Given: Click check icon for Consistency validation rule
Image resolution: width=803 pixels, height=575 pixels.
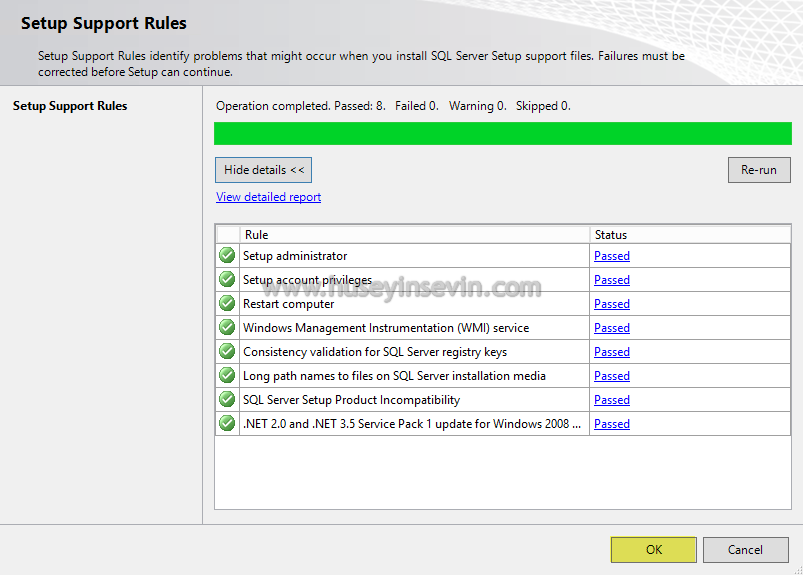Looking at the screenshot, I should point(227,351).
